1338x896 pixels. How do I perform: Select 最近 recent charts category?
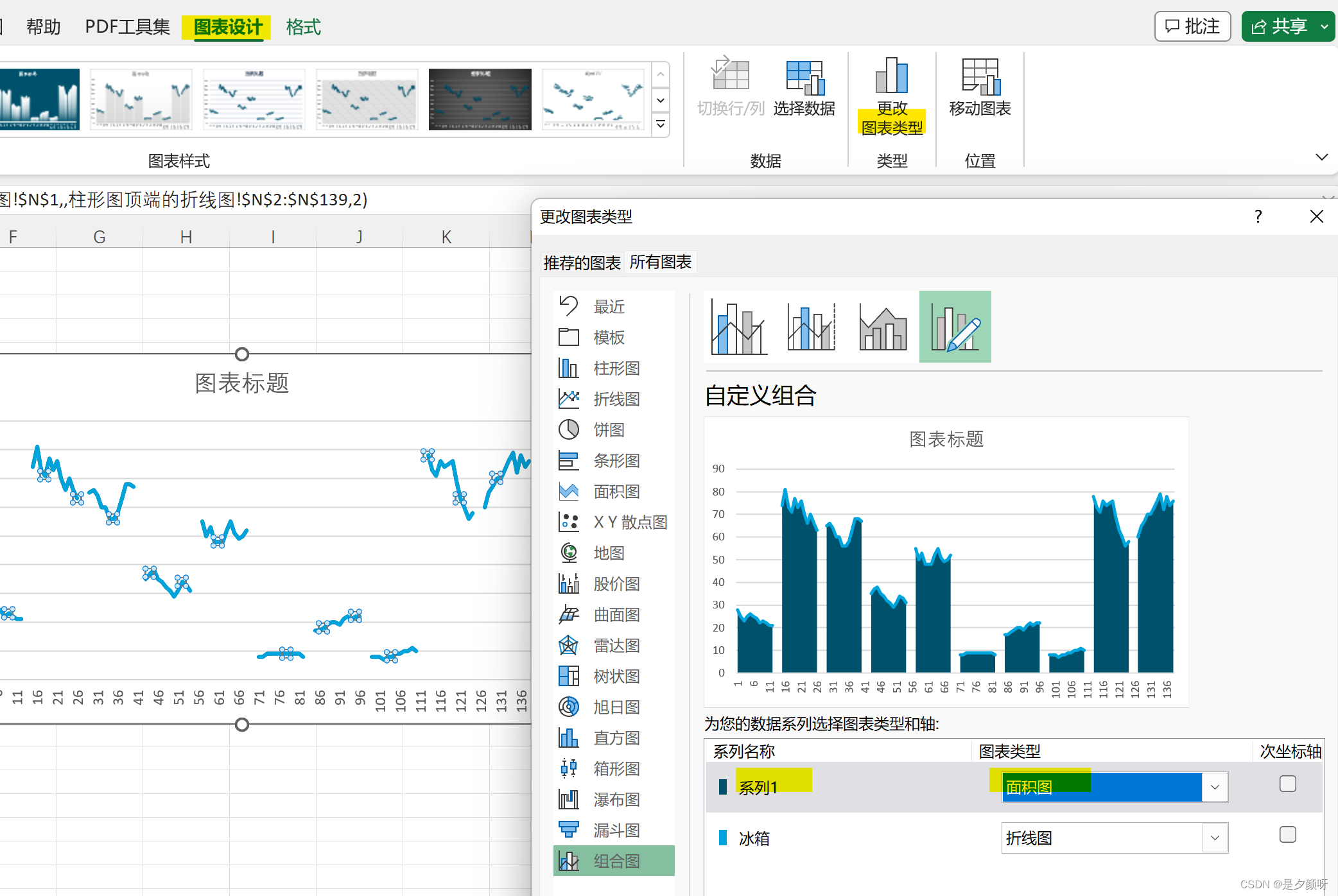613,307
